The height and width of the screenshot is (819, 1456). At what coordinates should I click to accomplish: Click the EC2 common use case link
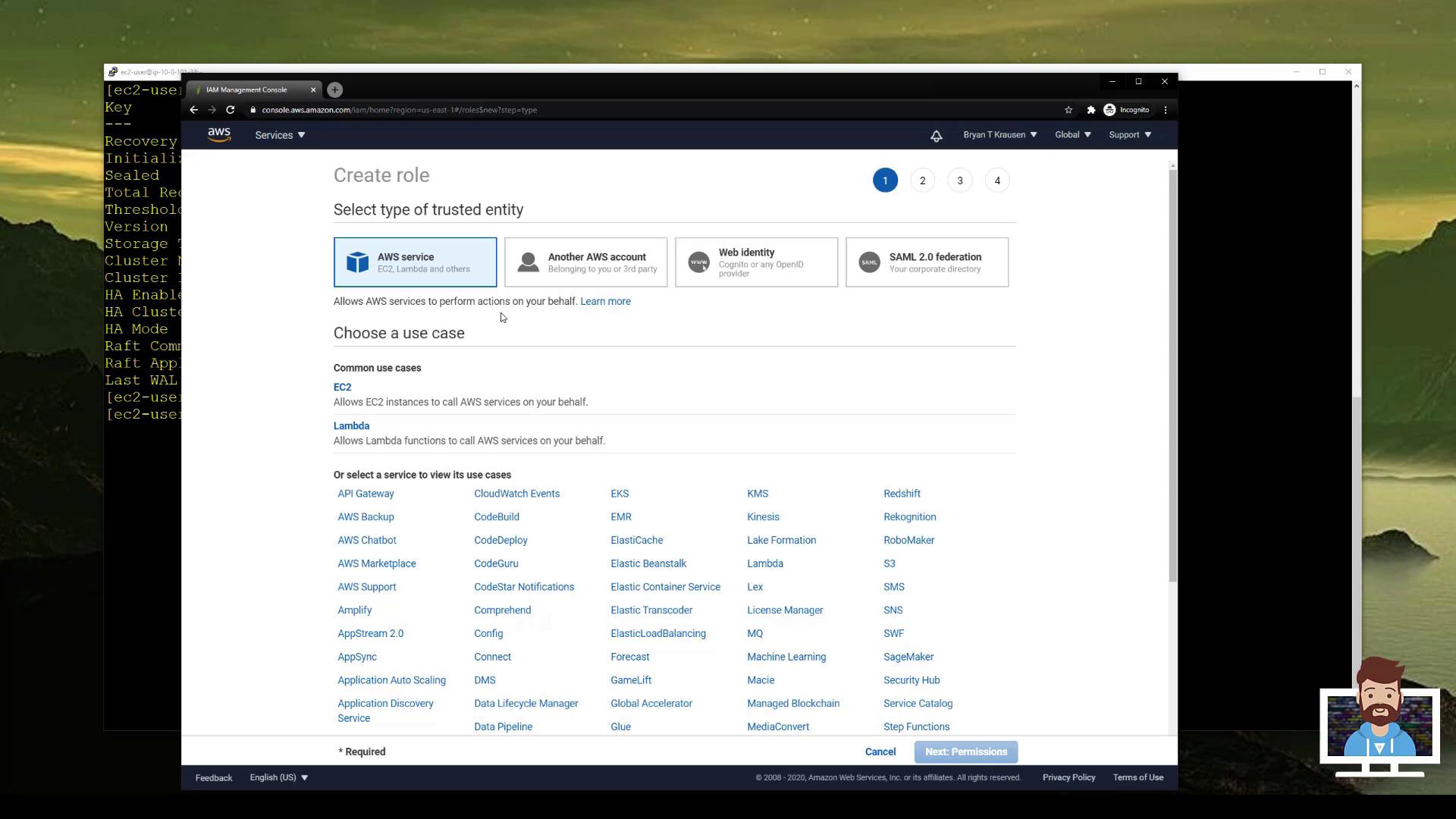click(342, 387)
